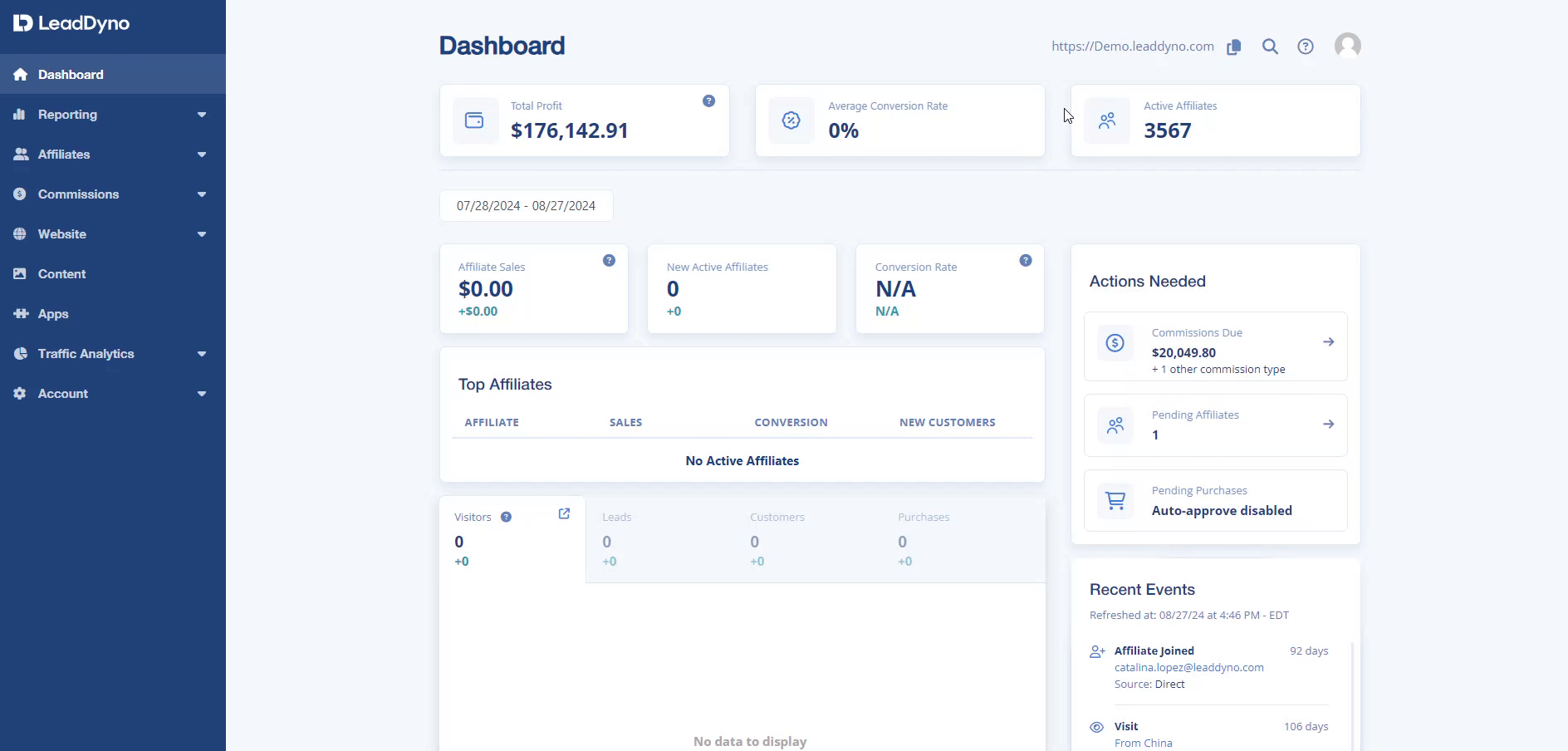The width and height of the screenshot is (1568, 751).
Task: Open search with the magnifying glass icon
Action: point(1270,47)
